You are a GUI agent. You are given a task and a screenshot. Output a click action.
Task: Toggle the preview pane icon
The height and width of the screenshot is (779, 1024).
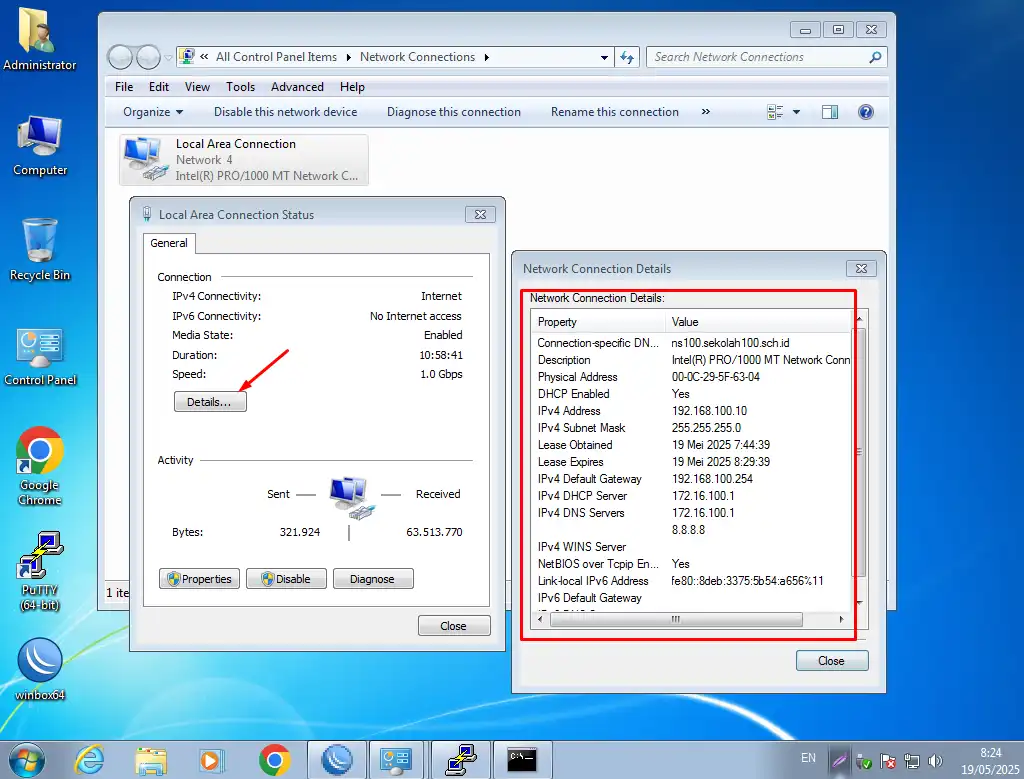pos(830,112)
